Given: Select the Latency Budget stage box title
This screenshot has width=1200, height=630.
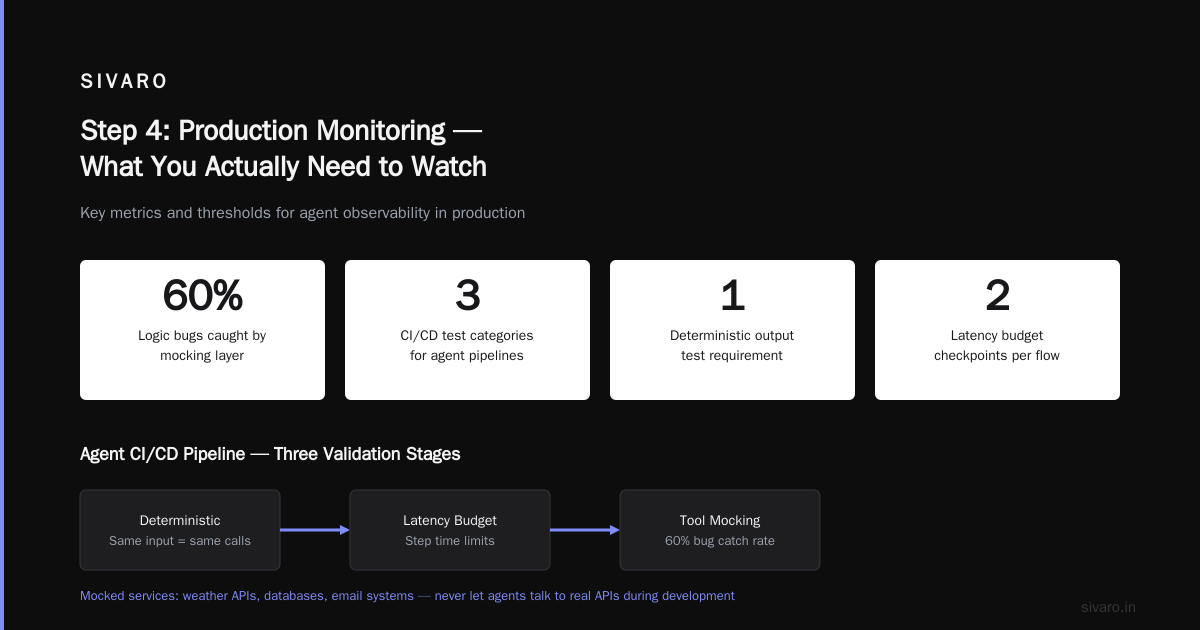Looking at the screenshot, I should (450, 520).
